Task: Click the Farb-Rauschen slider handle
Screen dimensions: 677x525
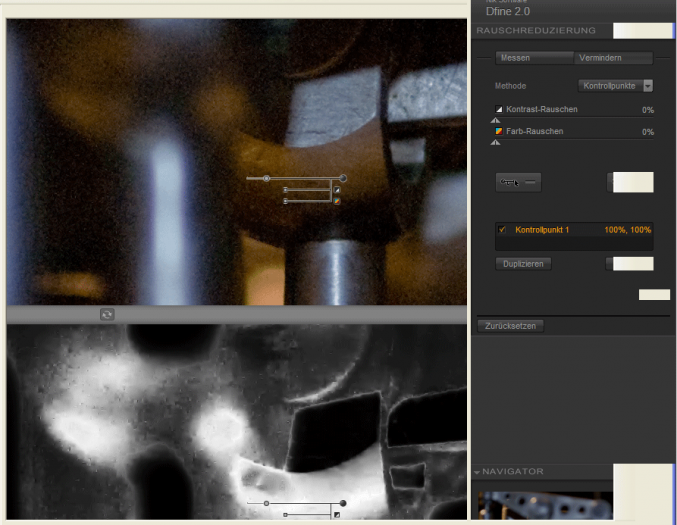Action: click(x=496, y=142)
